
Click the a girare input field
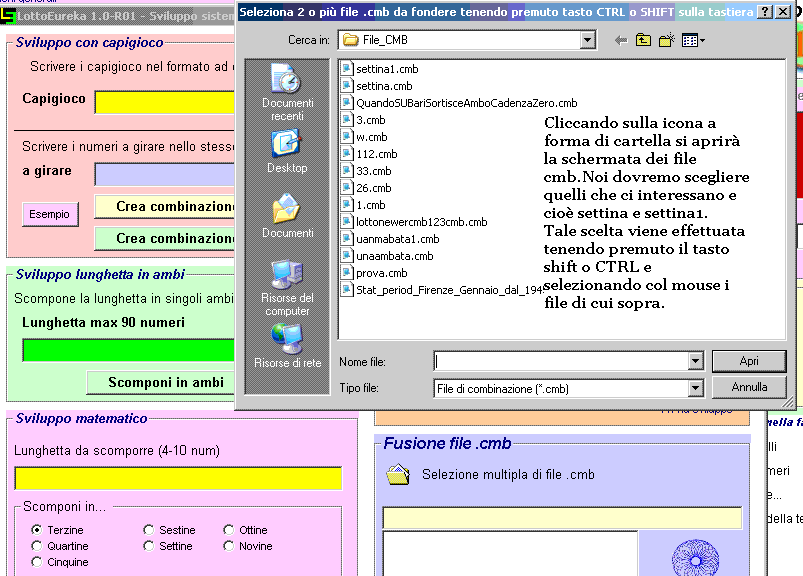tap(164, 175)
